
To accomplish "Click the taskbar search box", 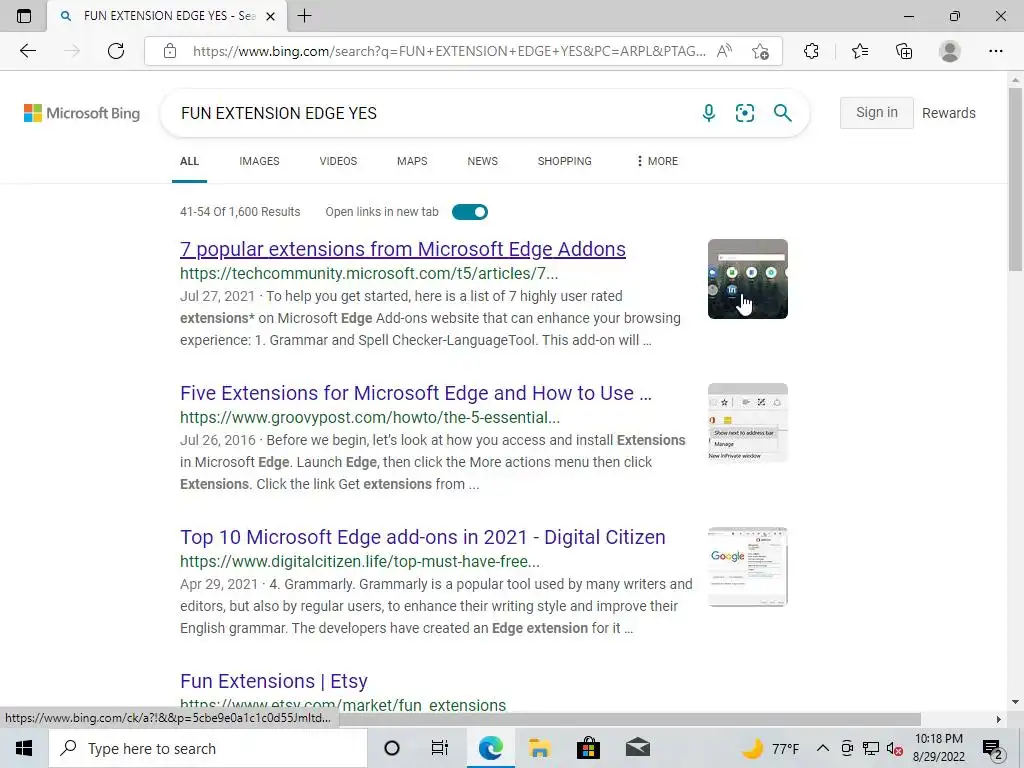I will 208,748.
